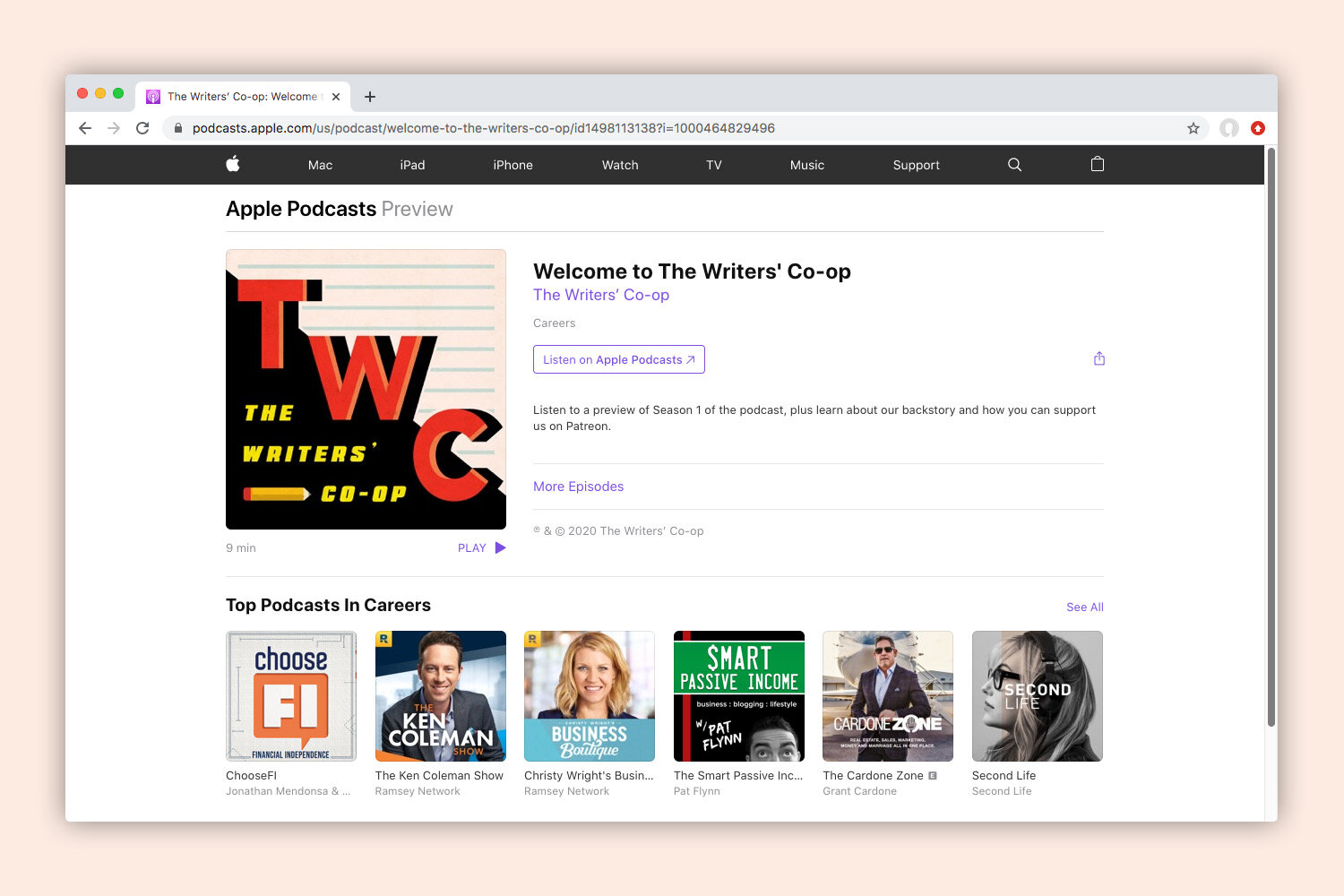Play the episode with PLAY triangle
Viewport: 1344px width, 896px height.
pos(500,547)
